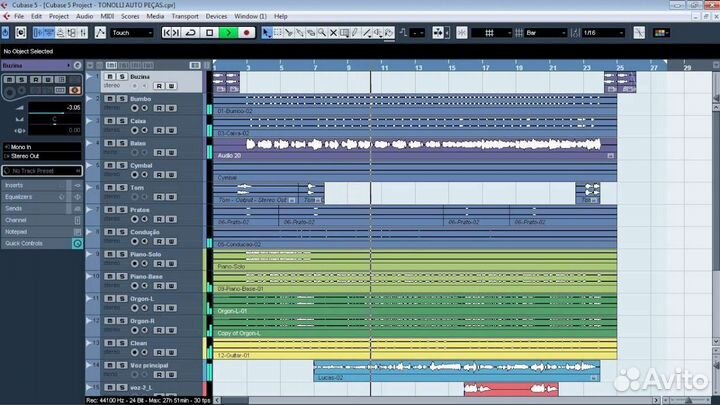Image resolution: width=720 pixels, height=405 pixels.
Task: Select the Object Selection arrow tool
Action: coord(267,33)
